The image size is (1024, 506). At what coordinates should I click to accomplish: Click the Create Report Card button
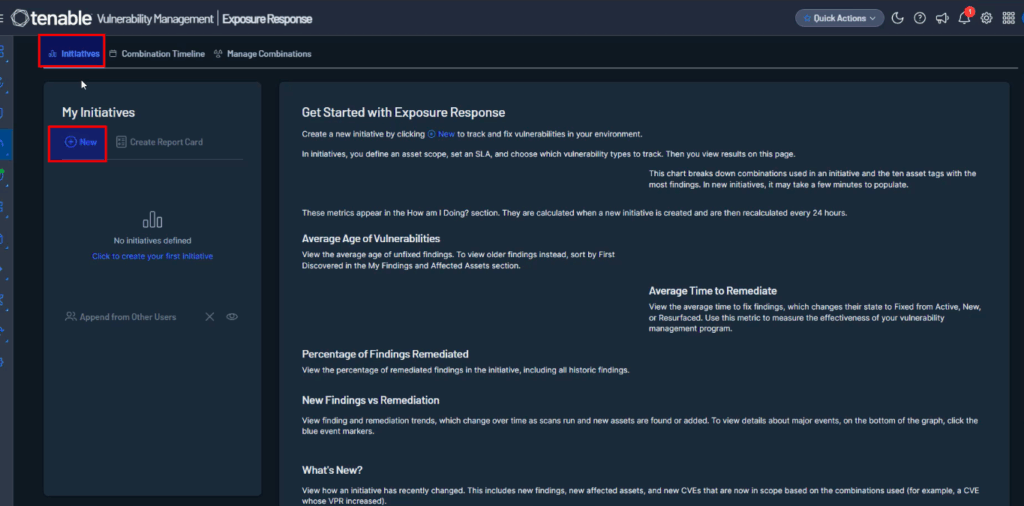[x=160, y=142]
